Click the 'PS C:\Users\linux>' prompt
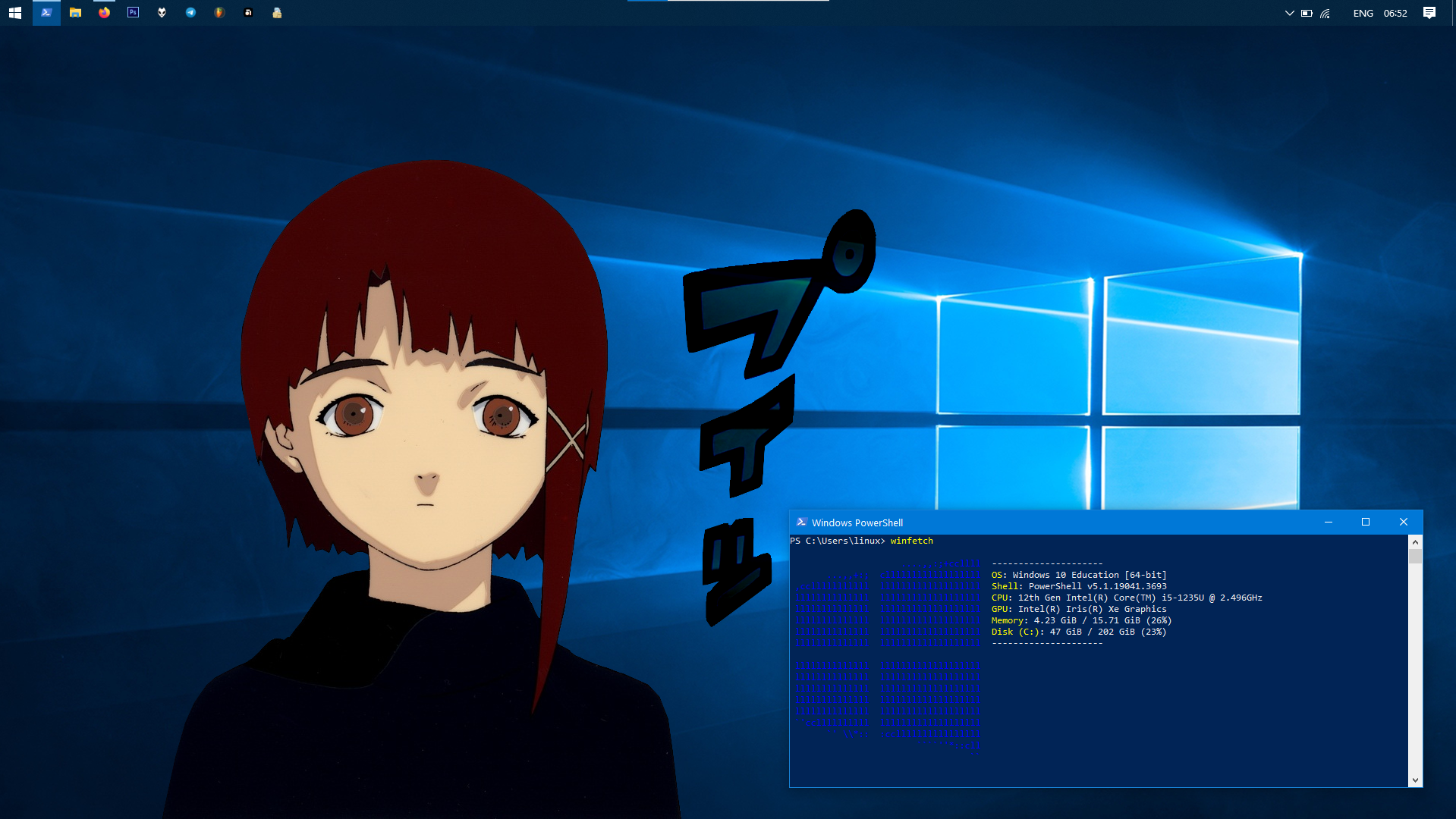This screenshot has height=819, width=1456. point(838,541)
